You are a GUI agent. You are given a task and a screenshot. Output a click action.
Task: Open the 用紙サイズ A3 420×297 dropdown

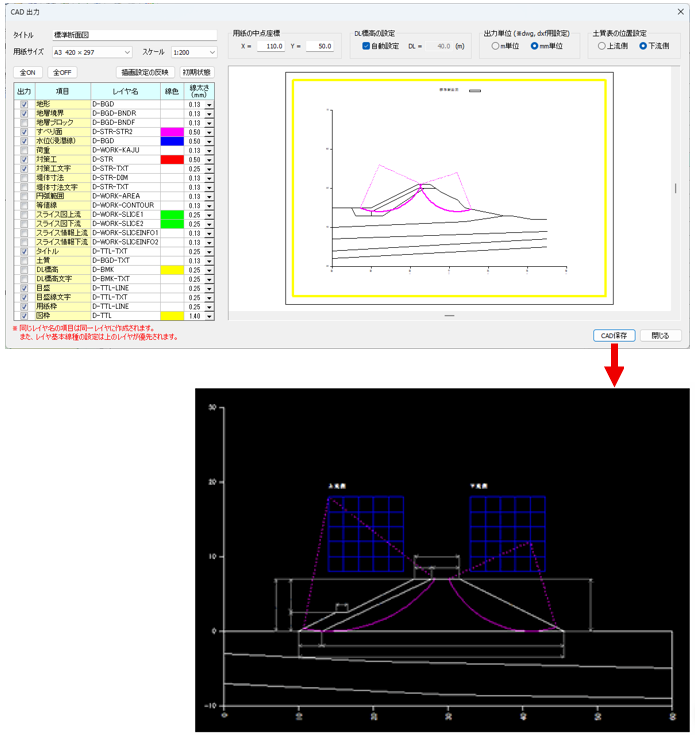coord(92,52)
